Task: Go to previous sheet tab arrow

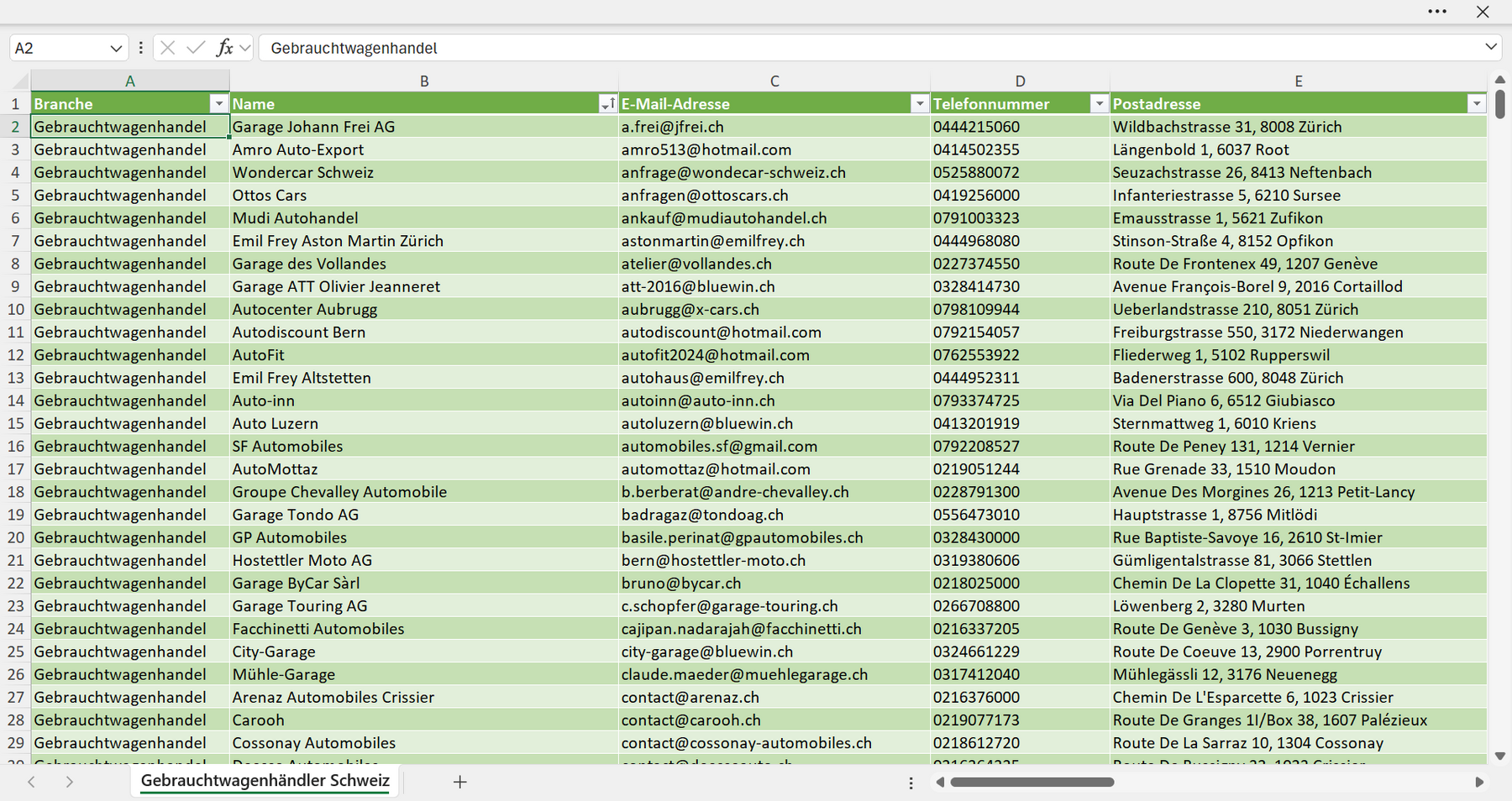Action: pyautogui.click(x=31, y=782)
